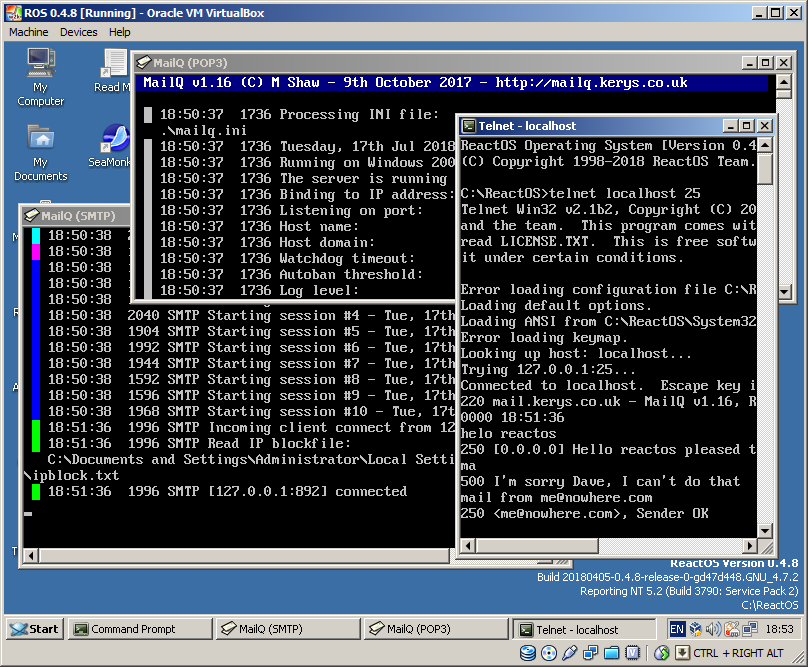
Task: Select the SeaMonkey desktop shortcut
Action: [x=111, y=146]
